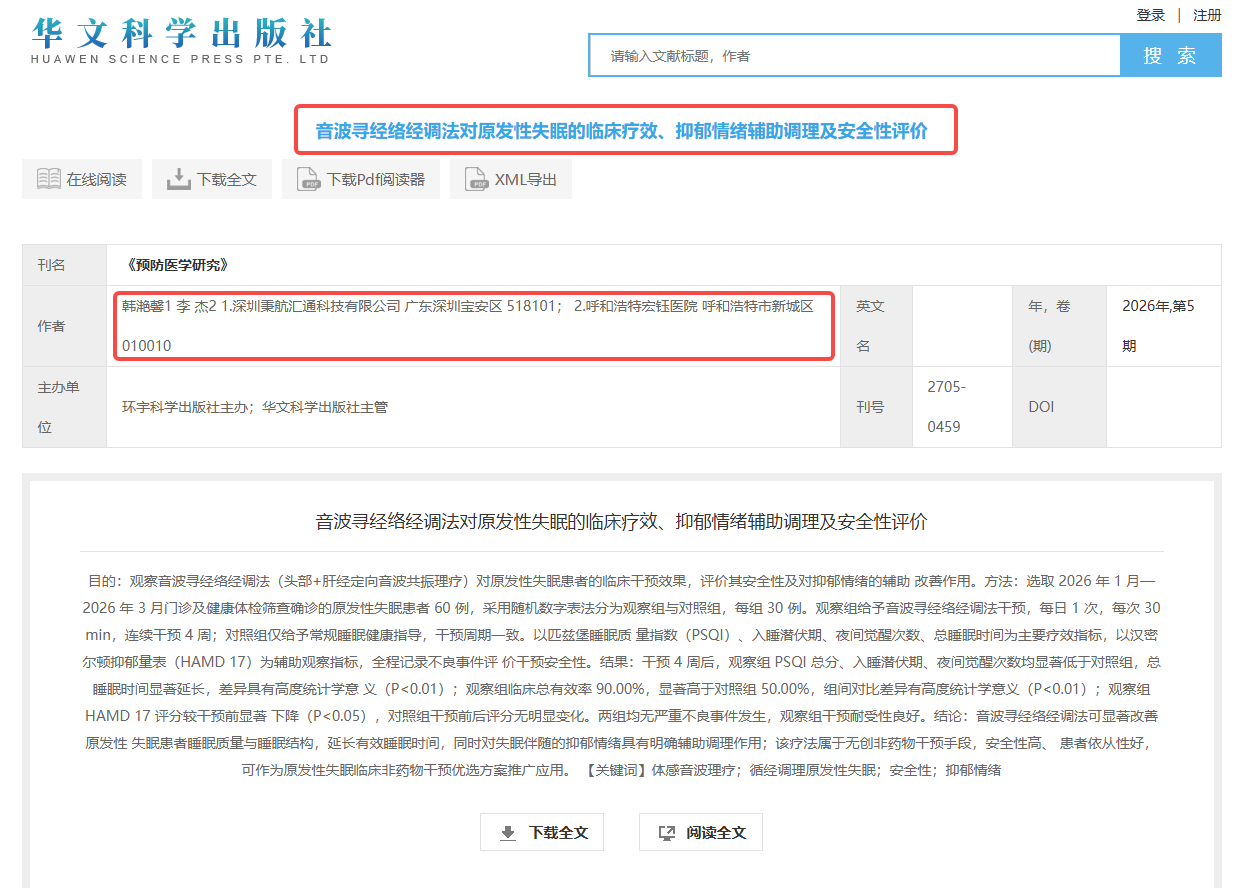The height and width of the screenshot is (888, 1253).
Task: Click external-link icon in 阅读全文 button
Action: (667, 832)
